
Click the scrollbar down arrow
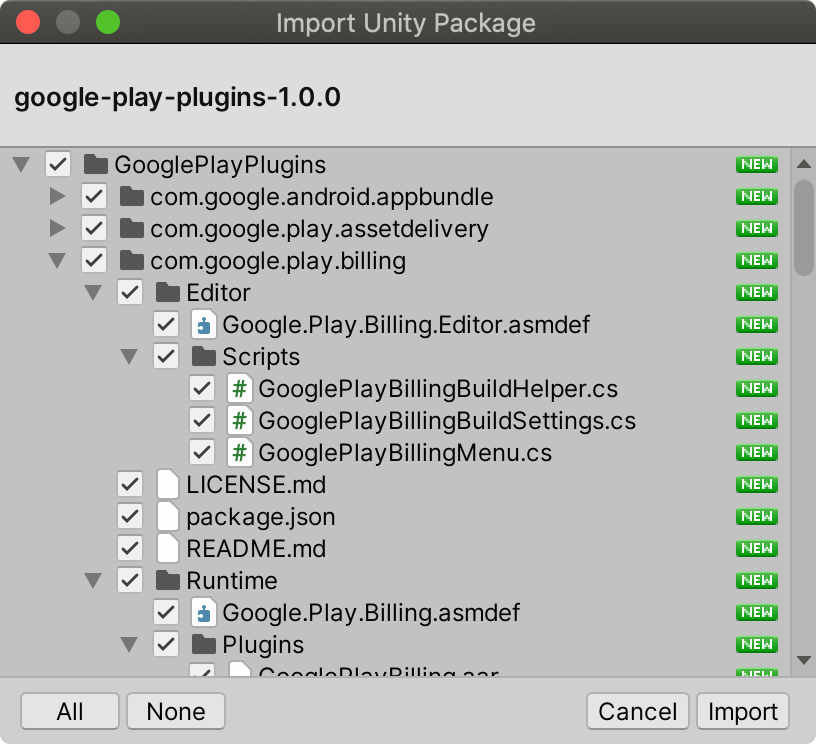pos(802,659)
